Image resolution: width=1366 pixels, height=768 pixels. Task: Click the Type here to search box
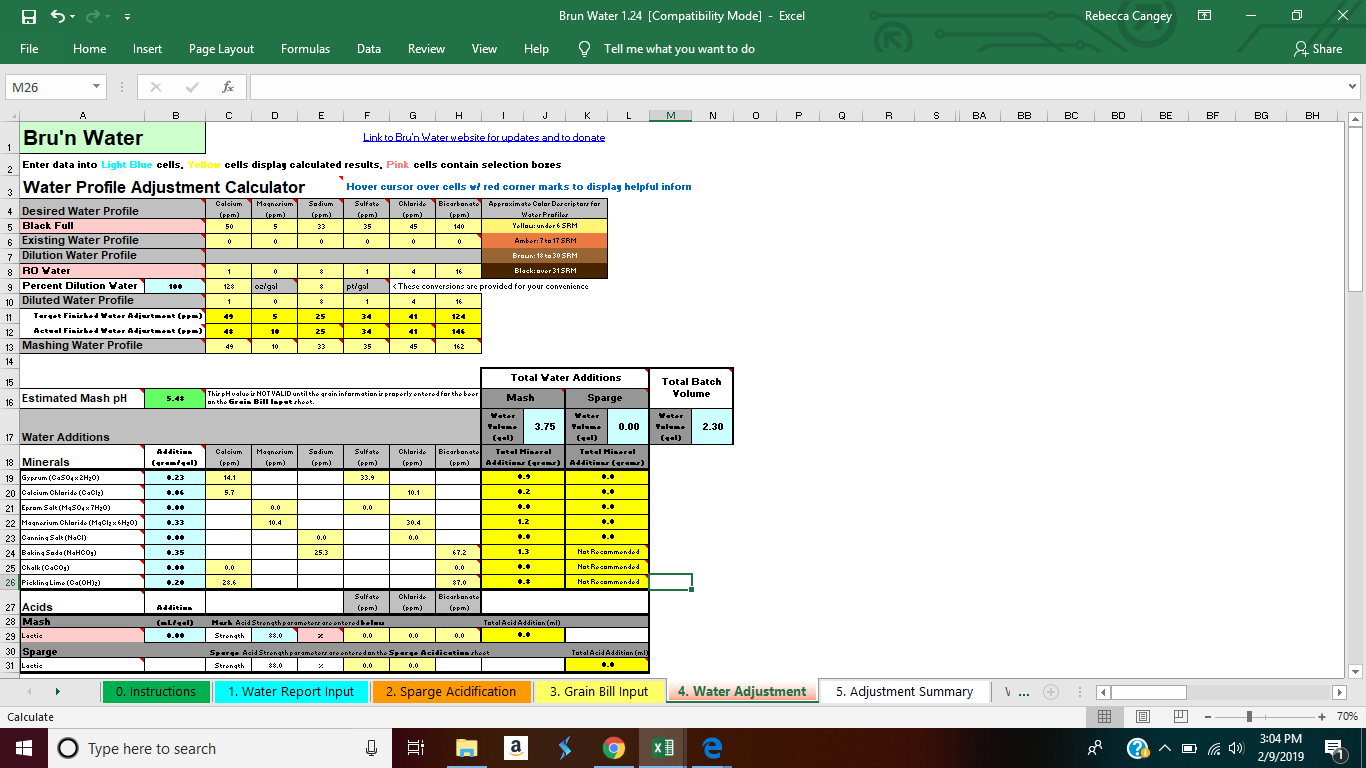click(x=220, y=748)
